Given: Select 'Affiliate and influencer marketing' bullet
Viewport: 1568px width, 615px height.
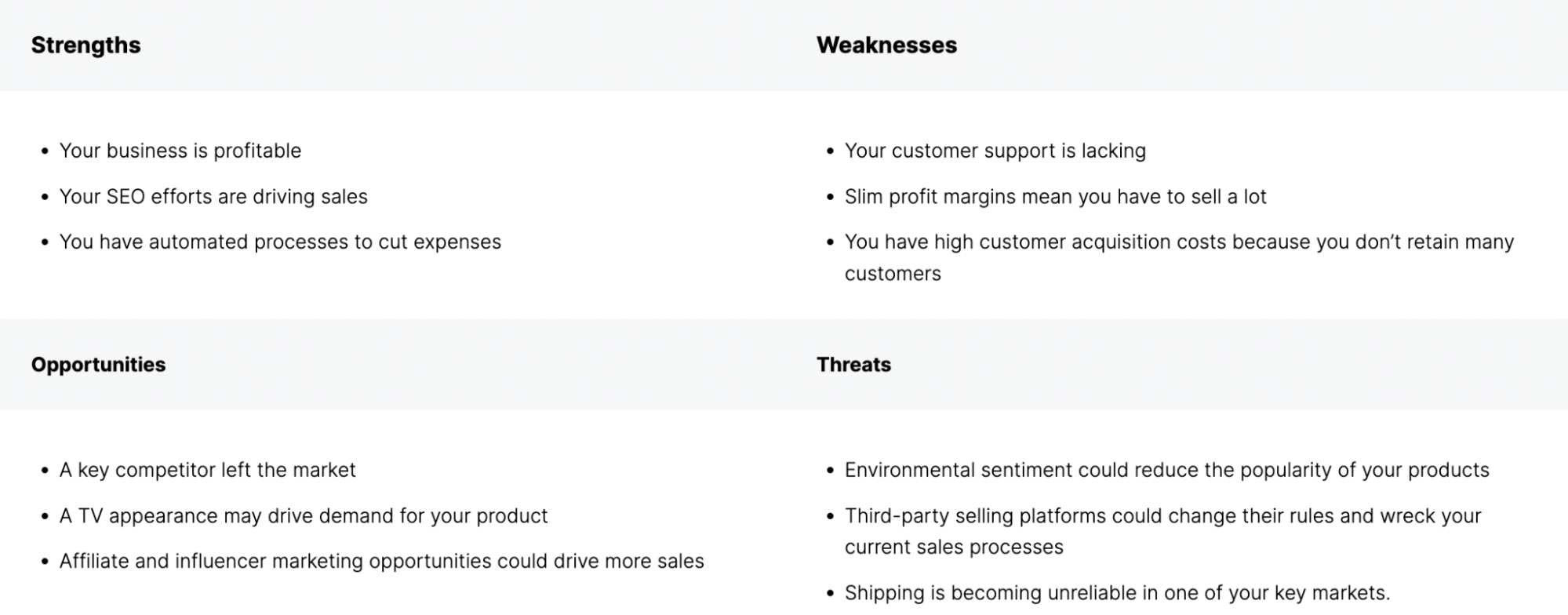Looking at the screenshot, I should [382, 561].
